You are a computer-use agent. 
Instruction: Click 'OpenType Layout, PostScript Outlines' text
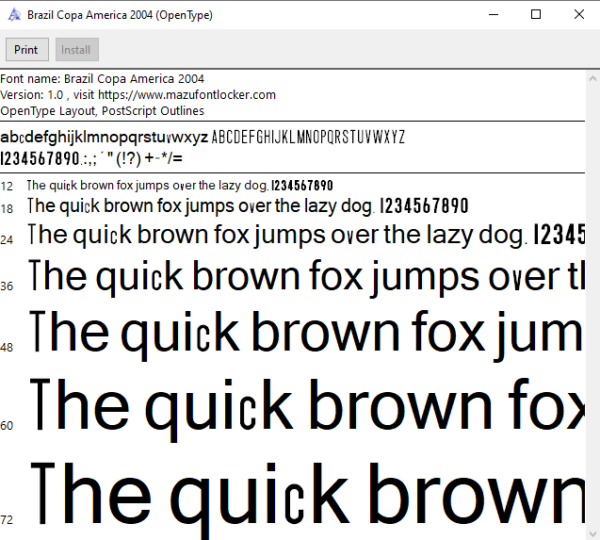pyautogui.click(x=102, y=111)
